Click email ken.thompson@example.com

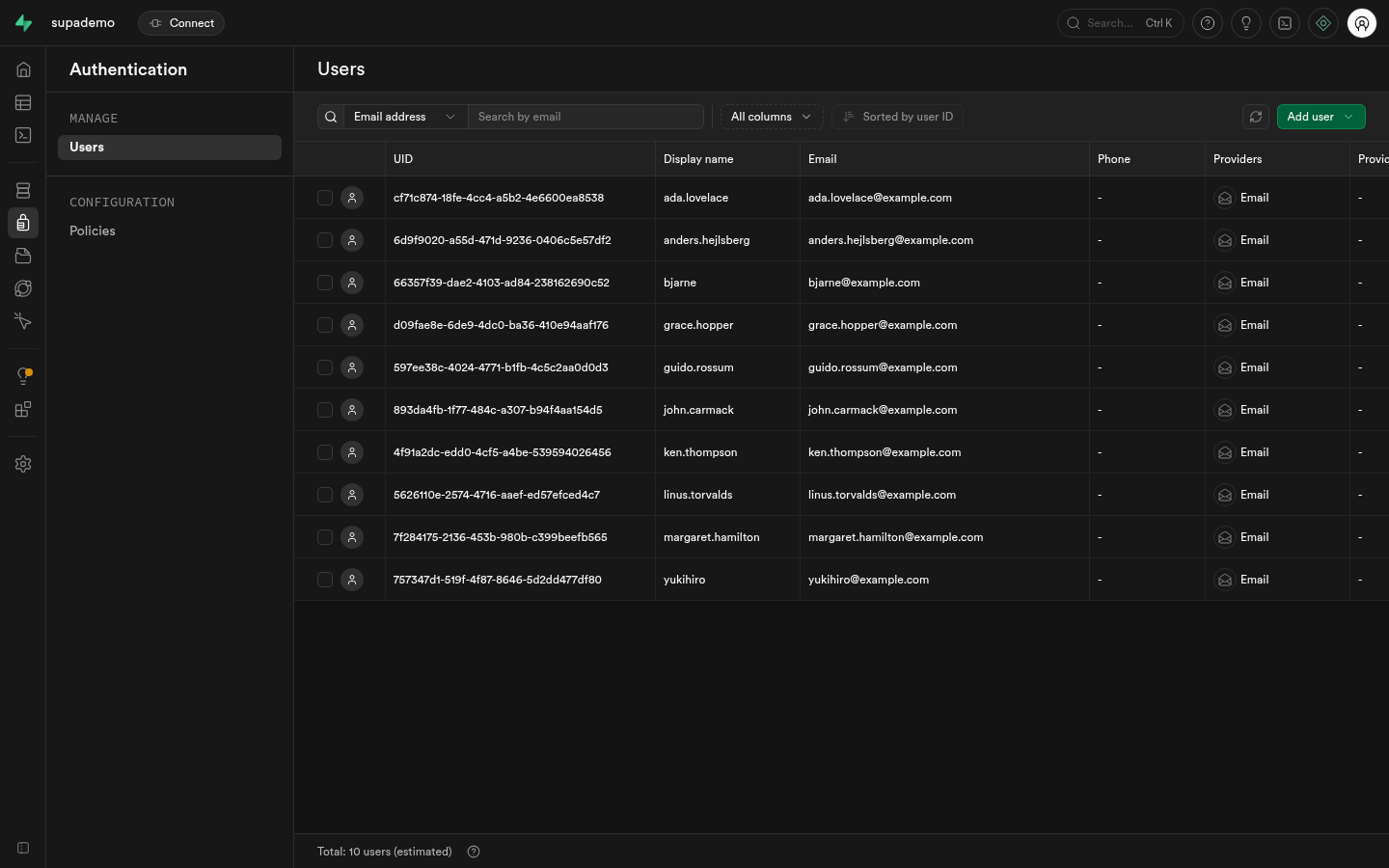[x=885, y=452]
